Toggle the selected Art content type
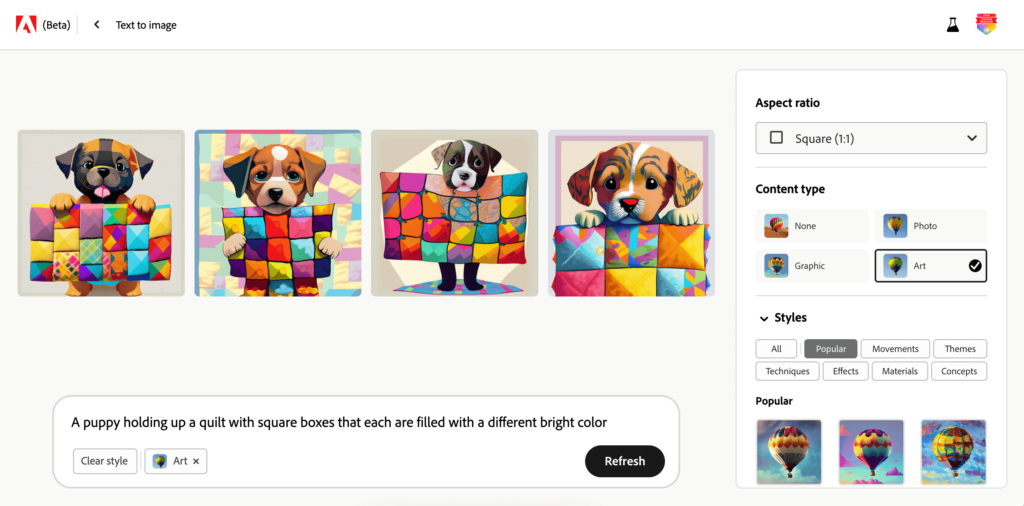 [x=931, y=266]
